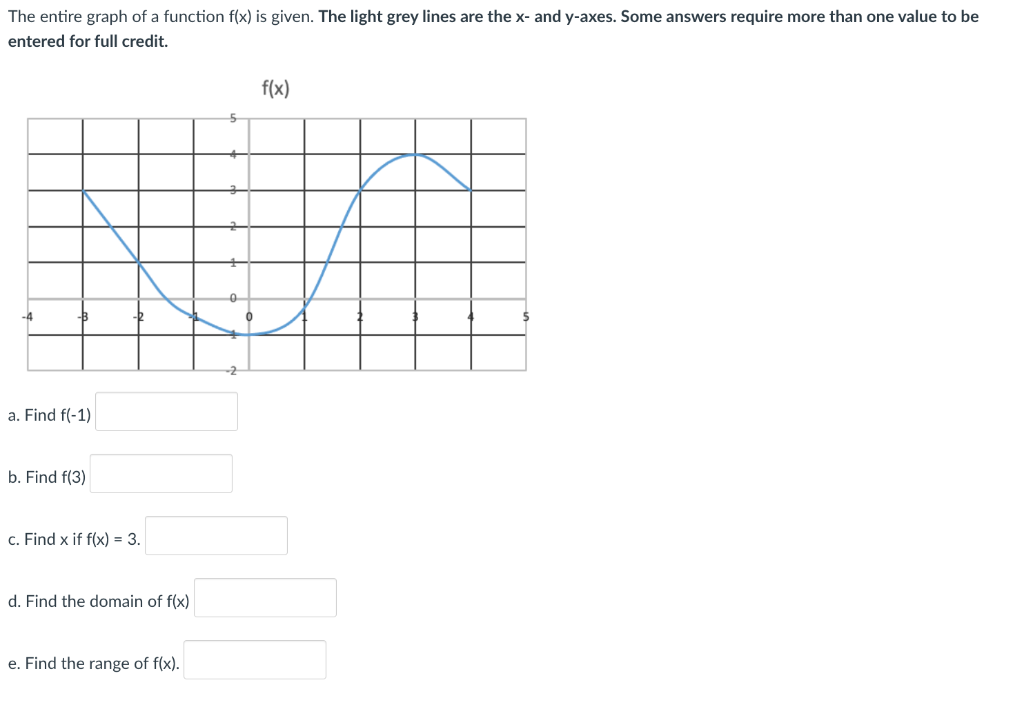The image size is (1024, 709).
Task: Click the -2 label at bottom of y-axis
Action: click(x=230, y=368)
